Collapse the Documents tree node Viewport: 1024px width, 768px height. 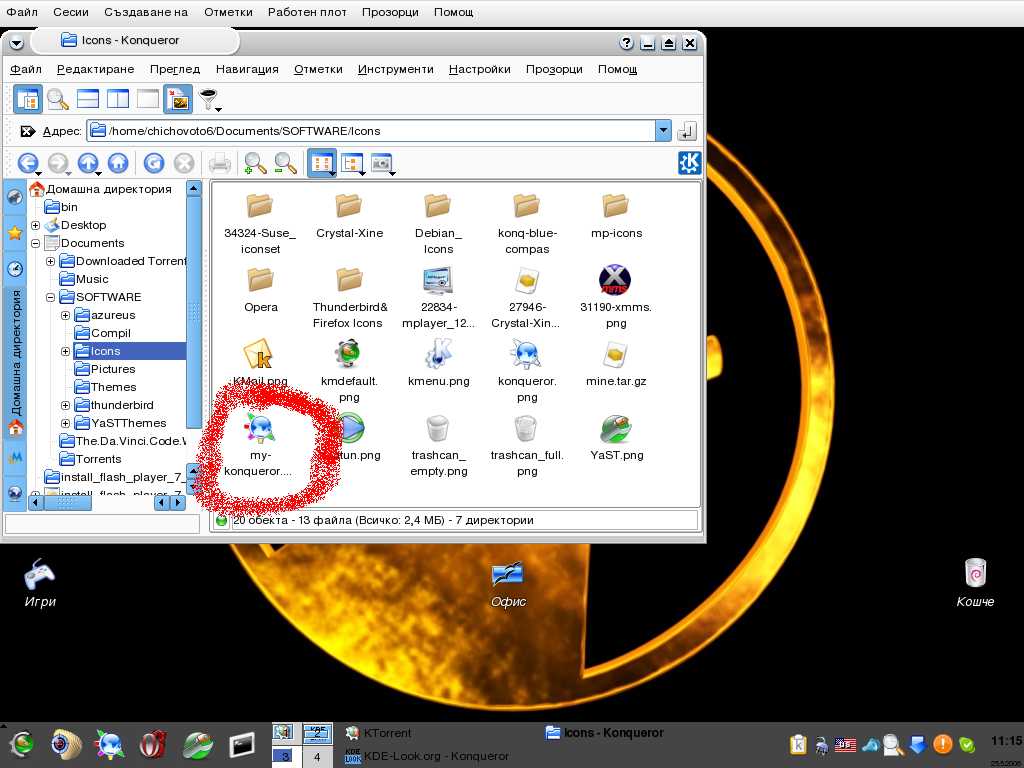[35, 244]
